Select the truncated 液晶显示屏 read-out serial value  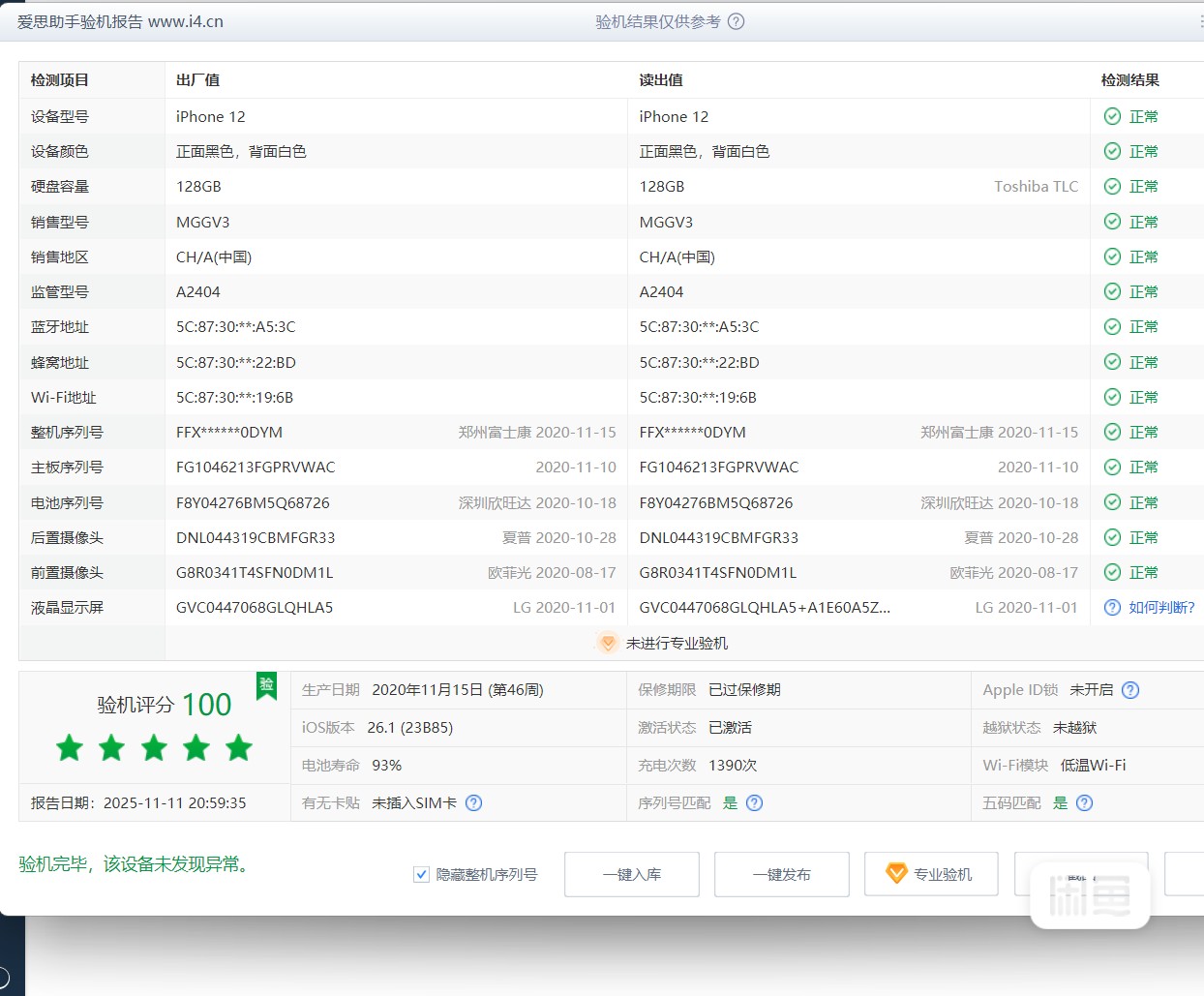[x=765, y=607]
